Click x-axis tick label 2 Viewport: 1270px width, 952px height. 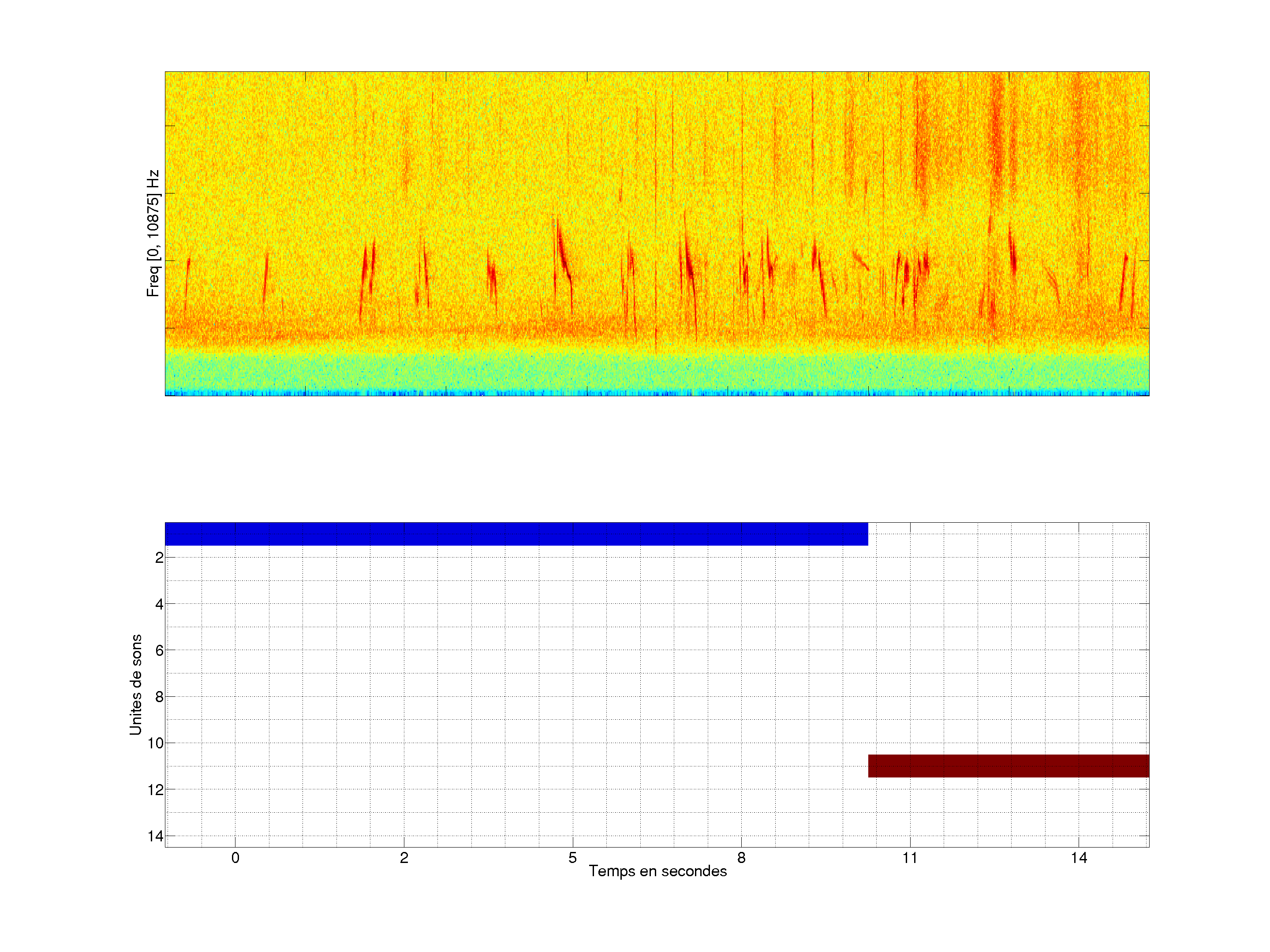404,858
